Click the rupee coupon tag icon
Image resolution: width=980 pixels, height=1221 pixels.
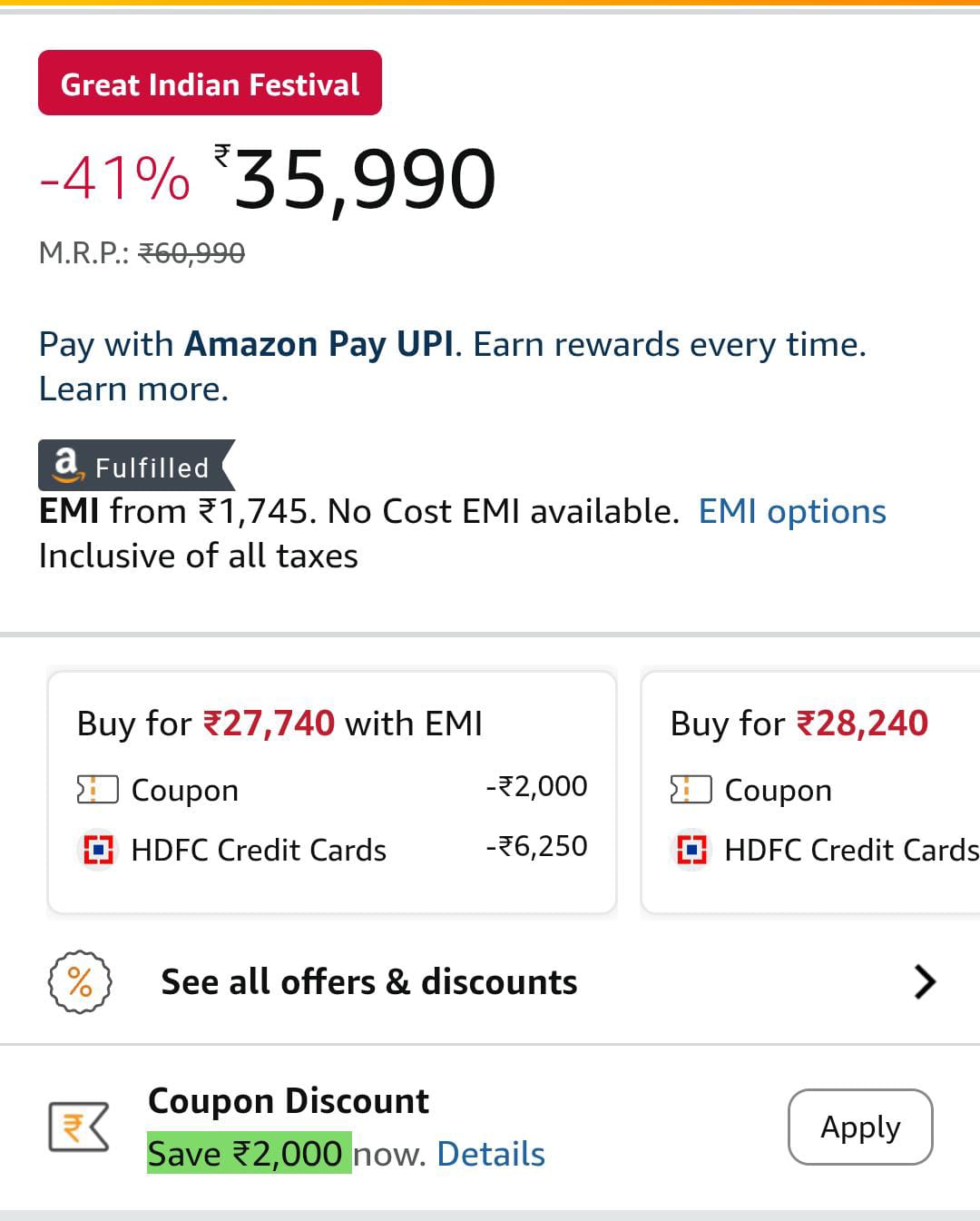click(78, 1127)
